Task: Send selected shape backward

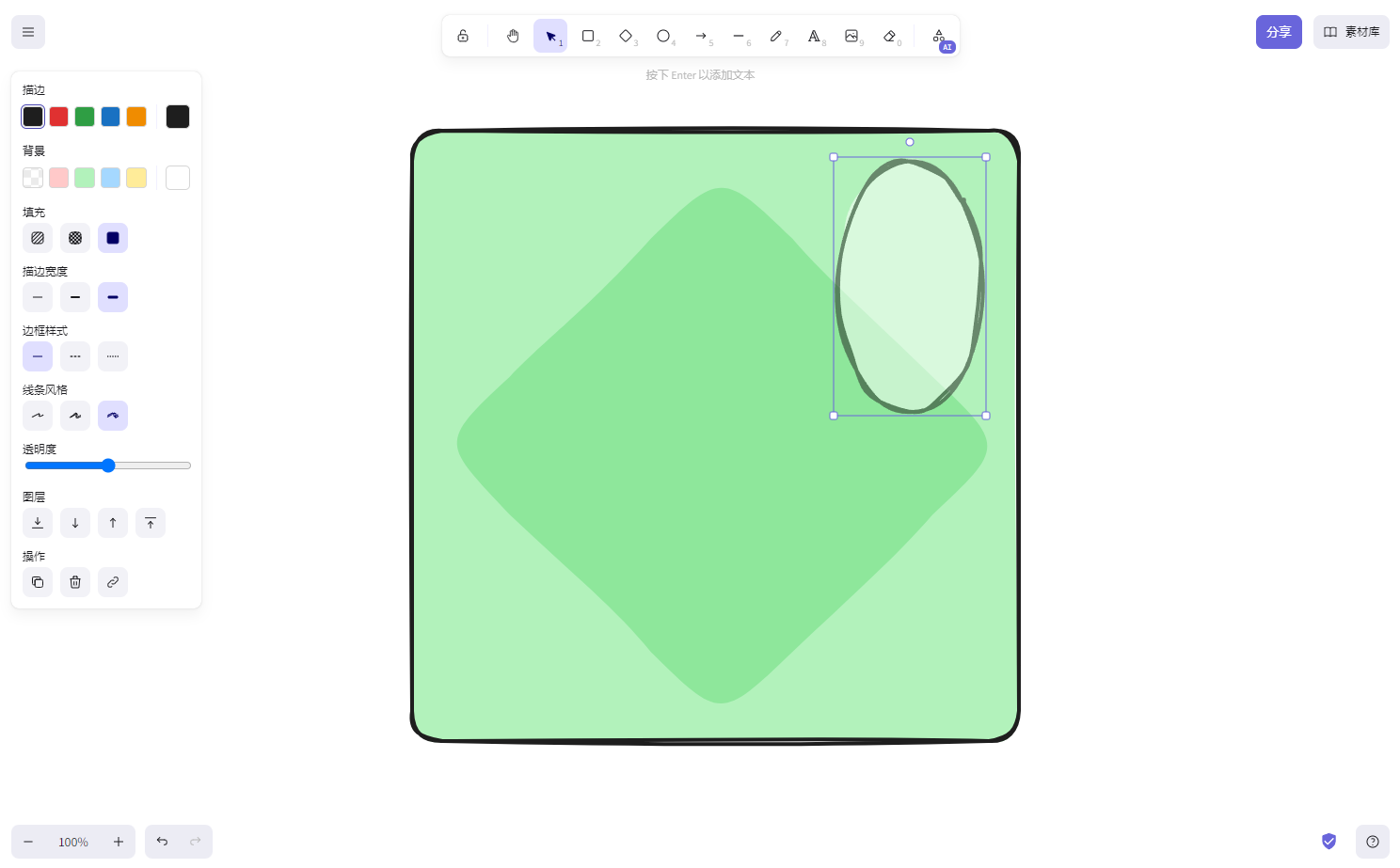Action: [75, 523]
